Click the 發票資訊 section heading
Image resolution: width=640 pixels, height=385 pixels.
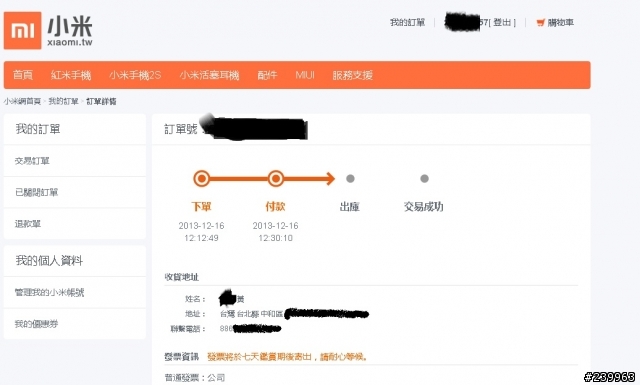(x=182, y=357)
